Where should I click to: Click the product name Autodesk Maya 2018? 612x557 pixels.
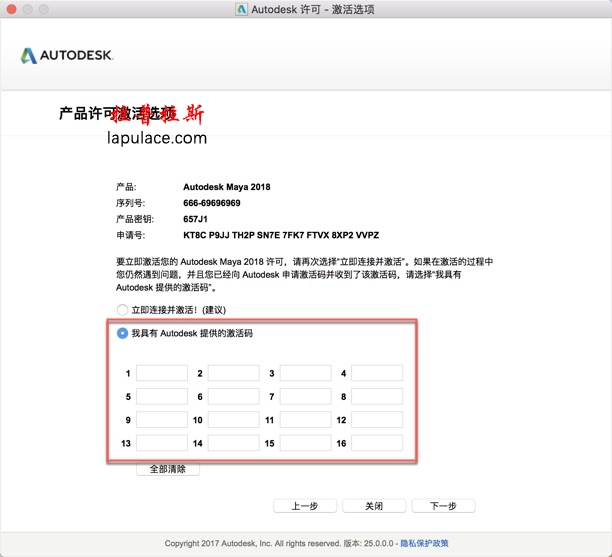(x=227, y=187)
